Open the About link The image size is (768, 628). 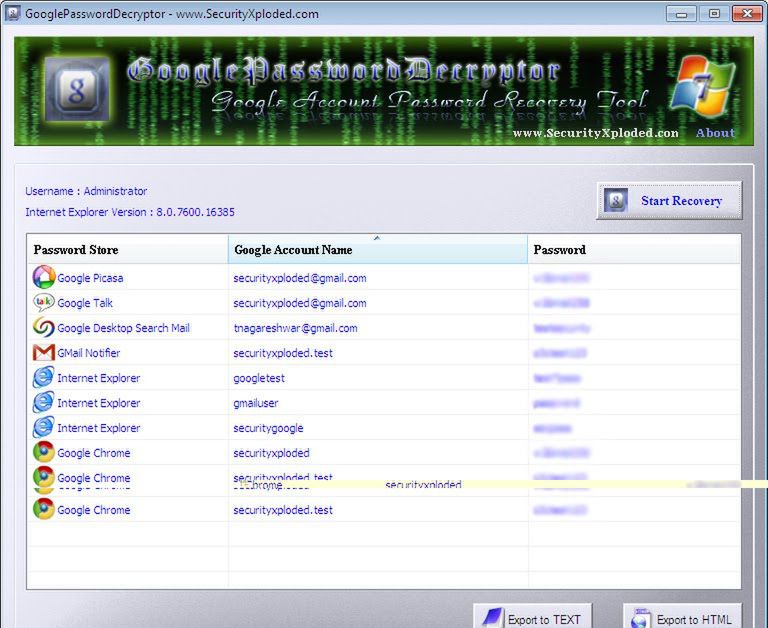tap(715, 133)
